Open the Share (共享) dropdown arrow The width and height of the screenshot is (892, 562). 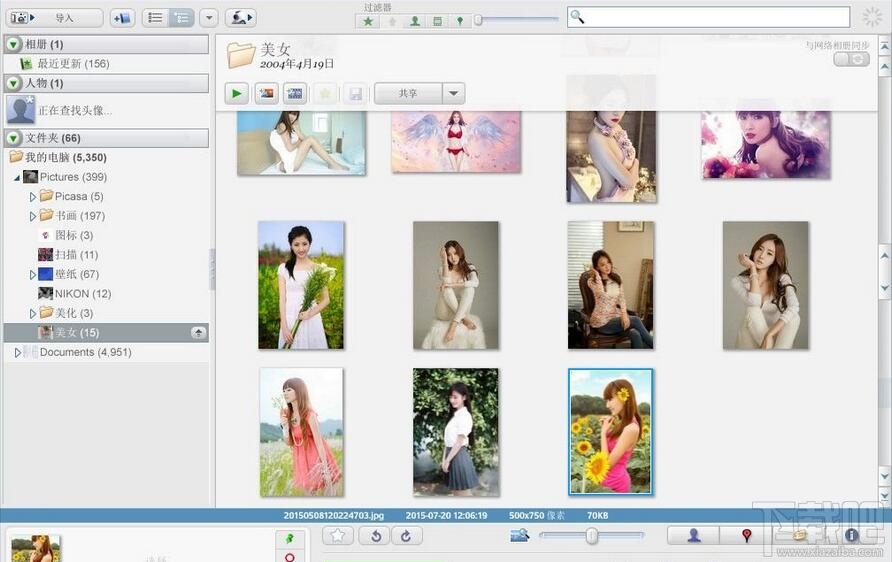(x=453, y=94)
